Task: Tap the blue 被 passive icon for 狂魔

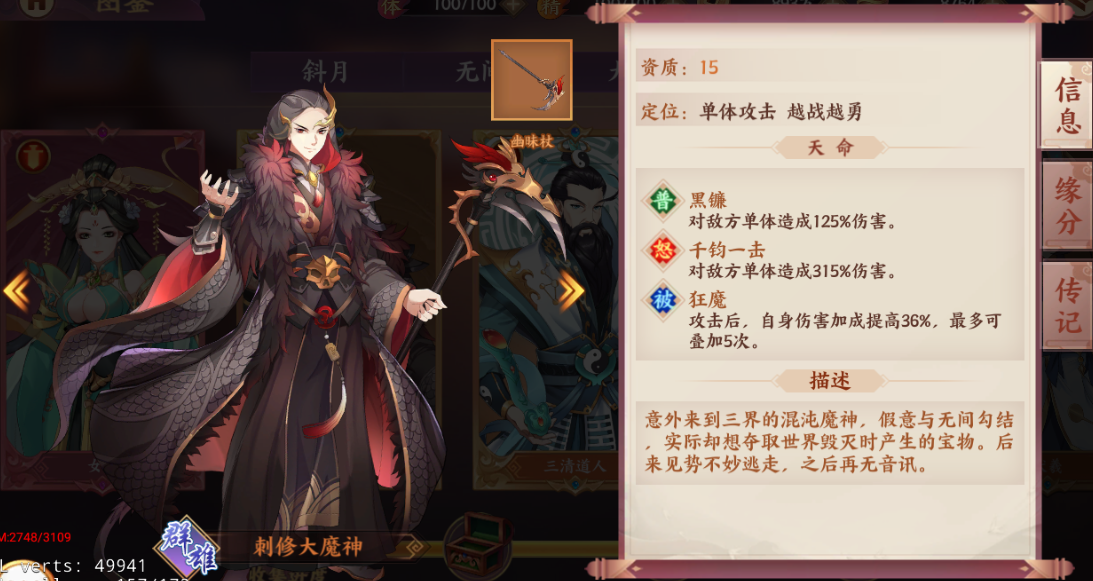Action: (663, 301)
